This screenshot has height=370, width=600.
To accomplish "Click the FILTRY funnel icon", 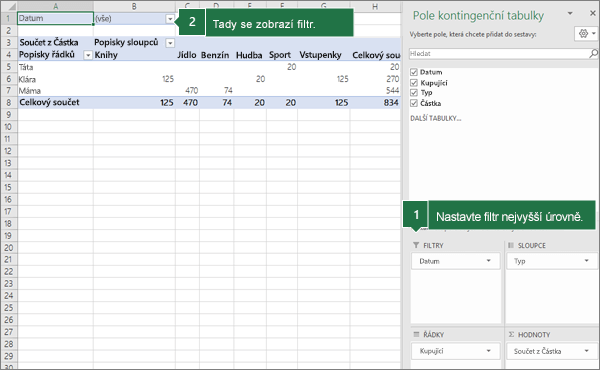I will pyautogui.click(x=416, y=245).
